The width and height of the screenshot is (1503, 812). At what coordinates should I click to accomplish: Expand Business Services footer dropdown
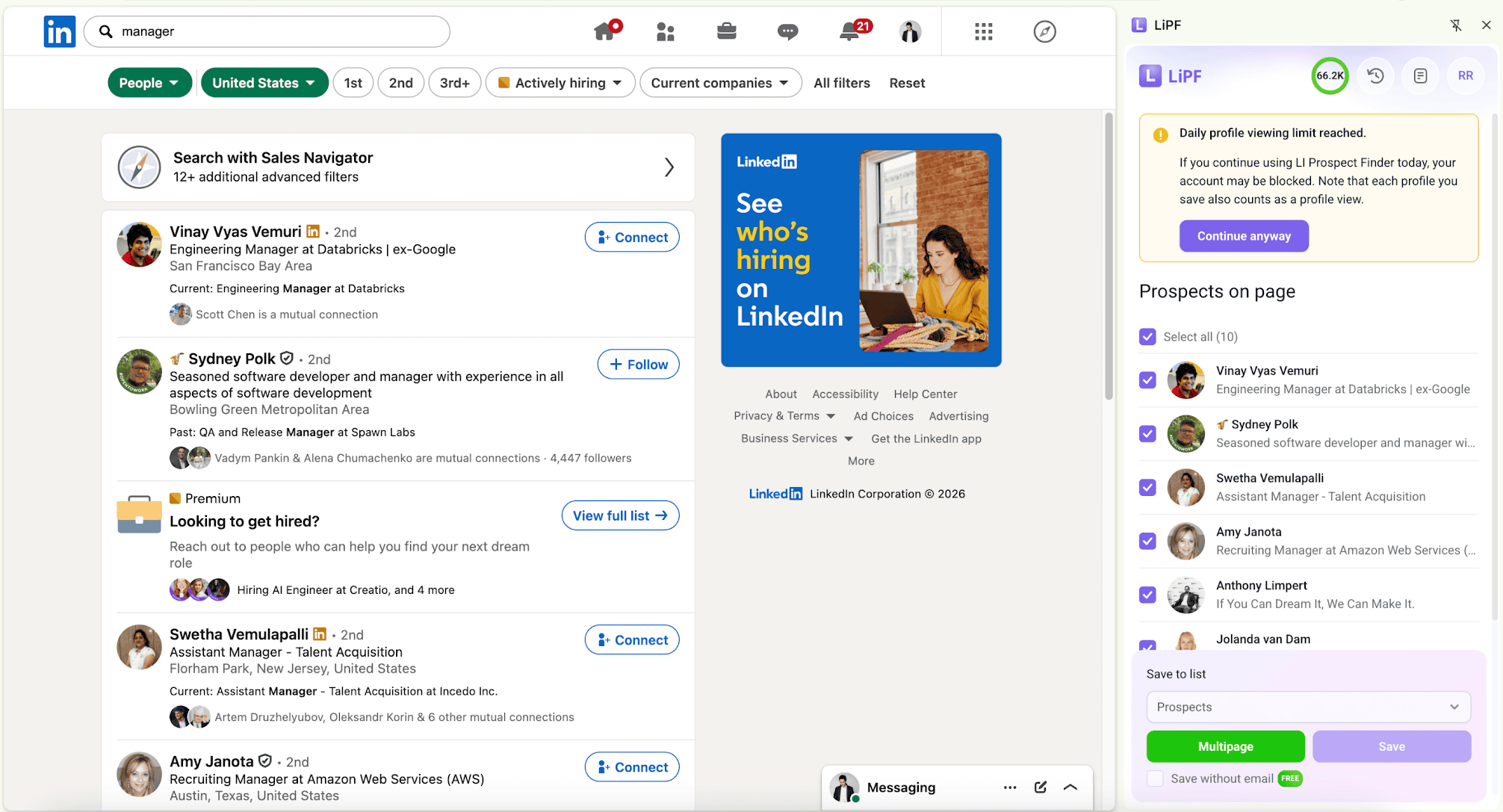[797, 438]
